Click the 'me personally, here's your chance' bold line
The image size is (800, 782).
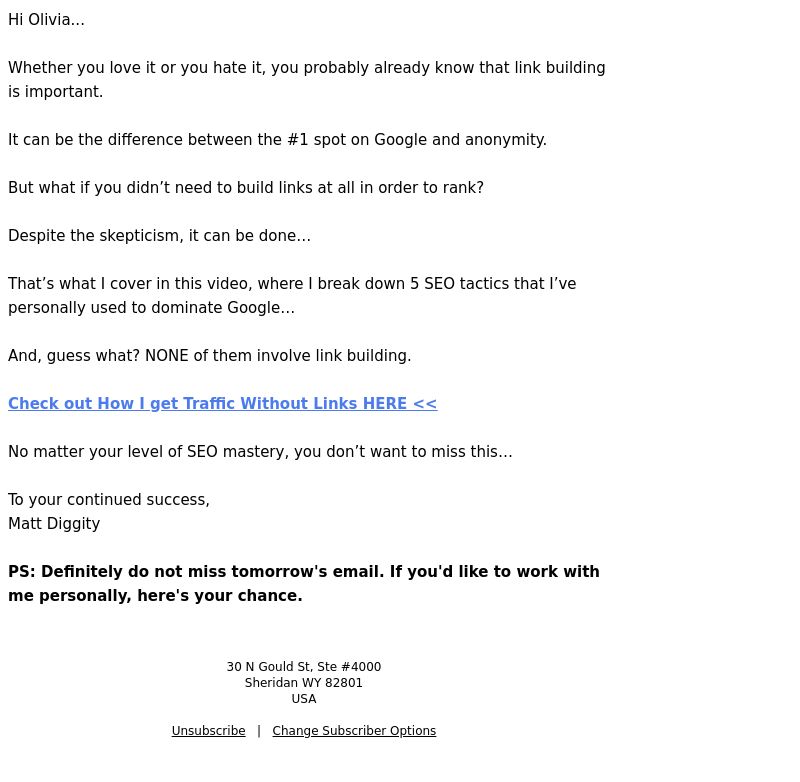pyautogui.click(x=155, y=595)
